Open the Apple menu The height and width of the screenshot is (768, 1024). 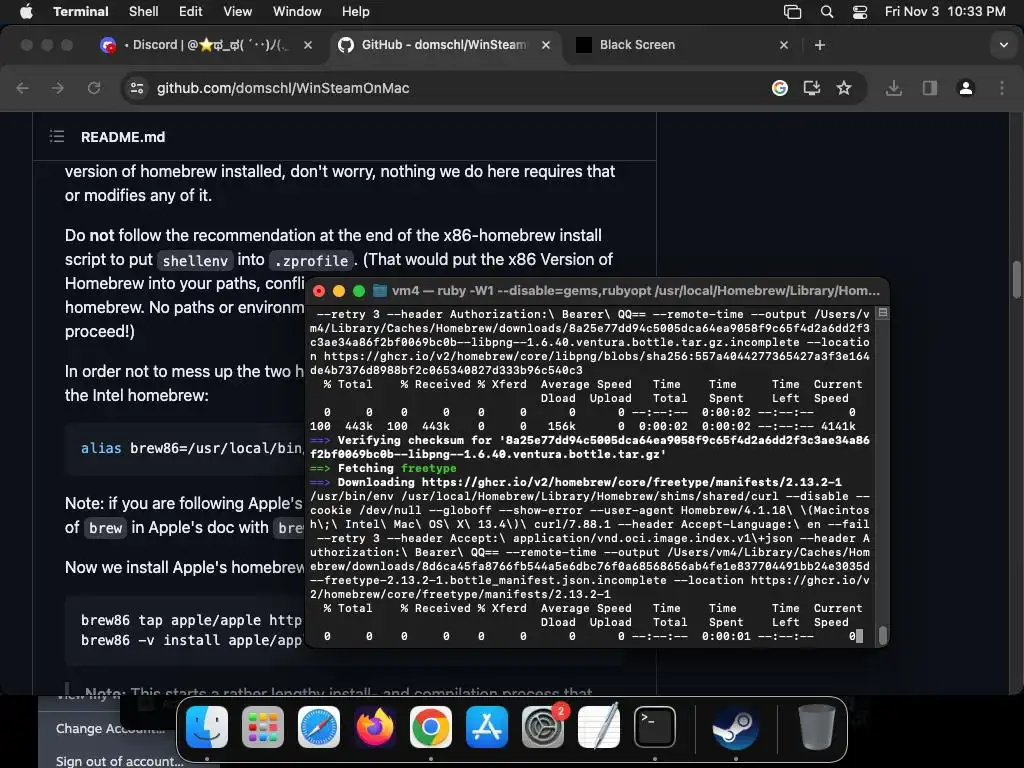pyautogui.click(x=26, y=11)
